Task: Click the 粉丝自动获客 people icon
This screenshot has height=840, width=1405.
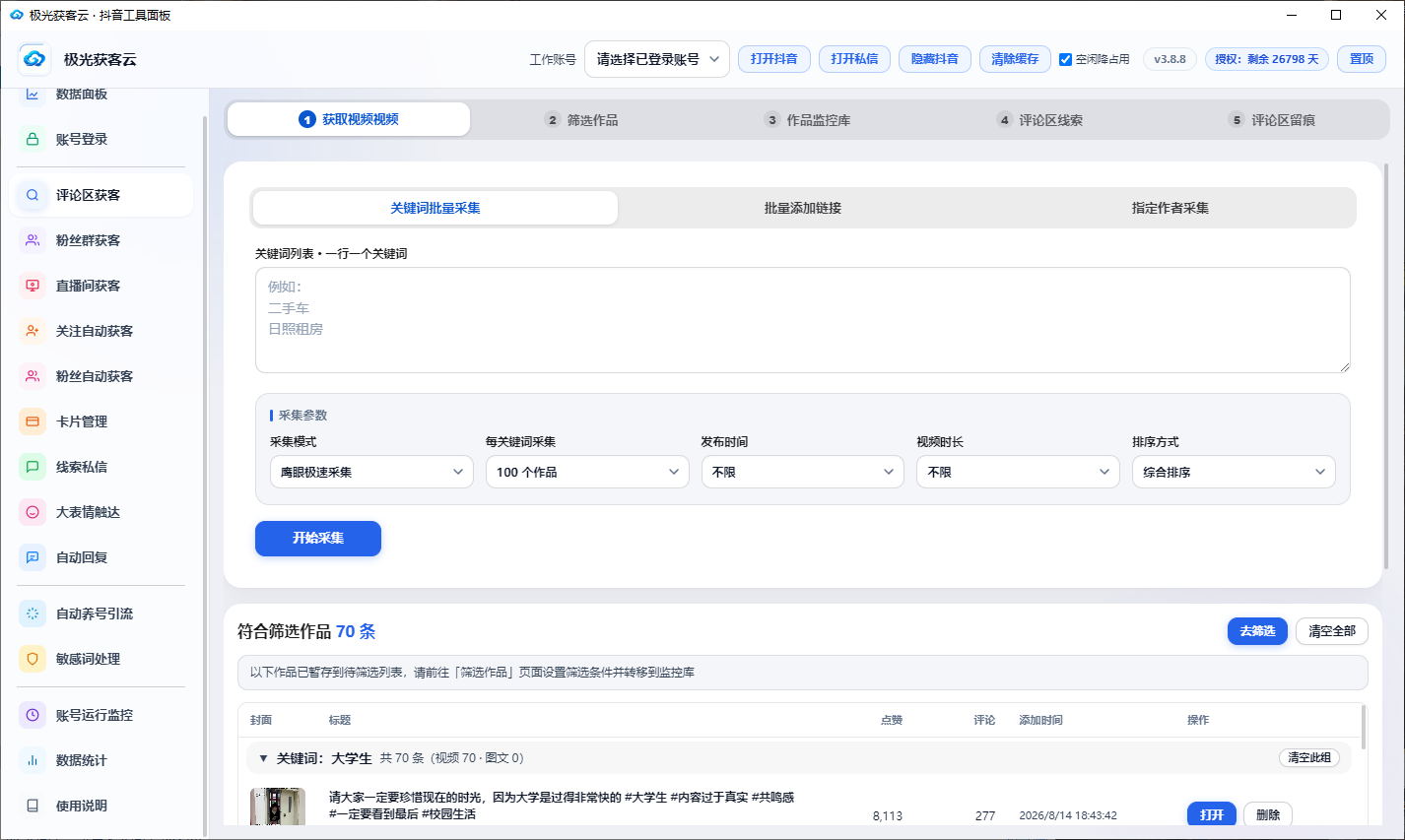Action: click(x=33, y=376)
